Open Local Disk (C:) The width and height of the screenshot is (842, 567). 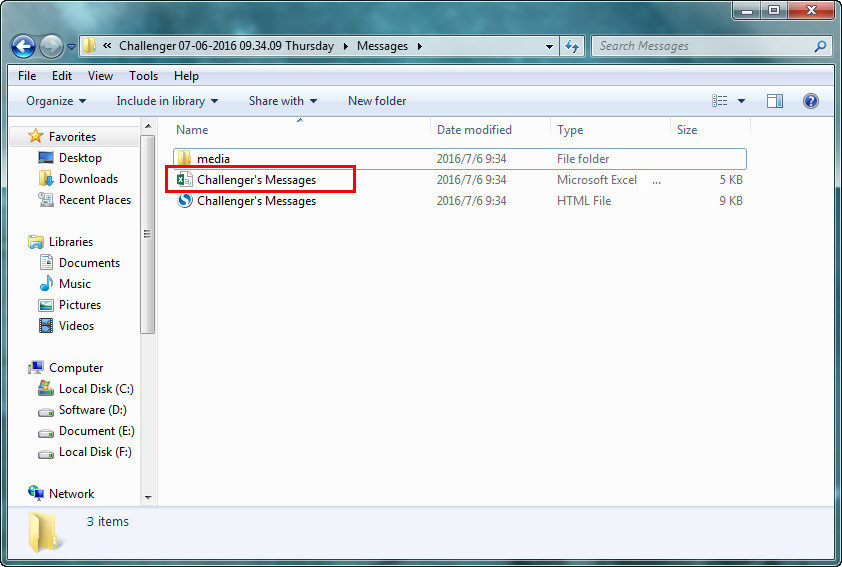[96, 389]
